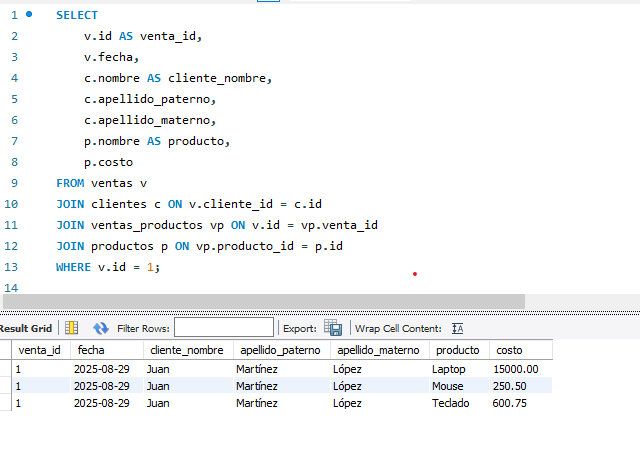This screenshot has width=640, height=449.
Task: Click the cliente_nombre column header
Action: point(188,350)
